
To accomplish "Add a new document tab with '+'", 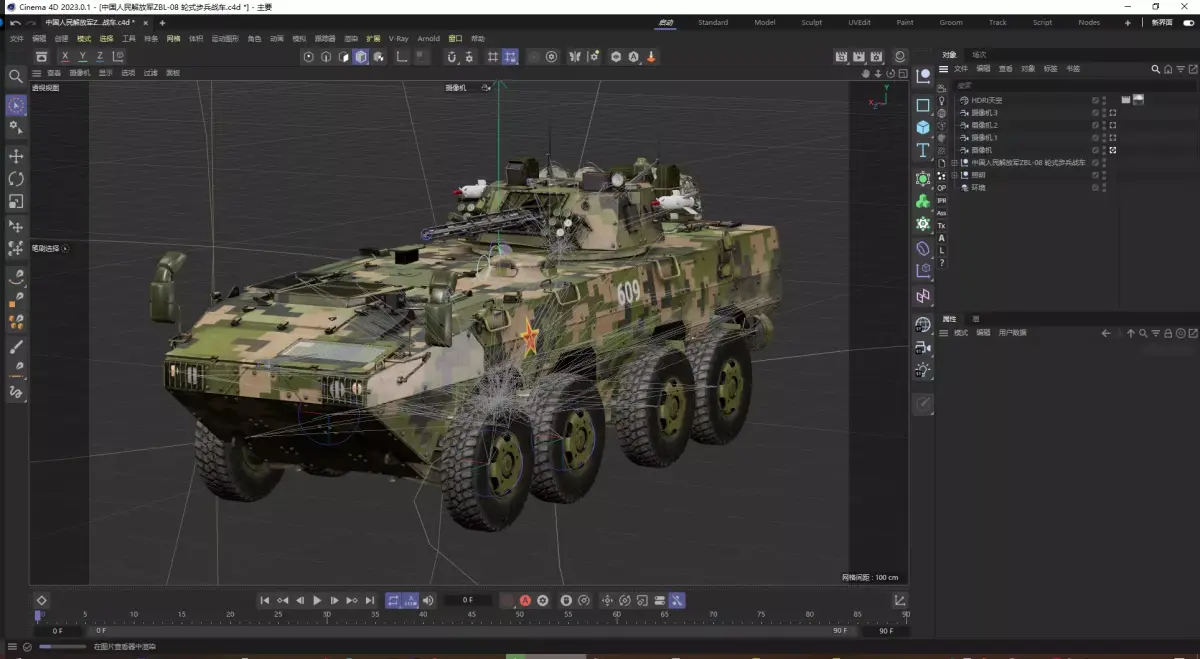I will (162, 22).
